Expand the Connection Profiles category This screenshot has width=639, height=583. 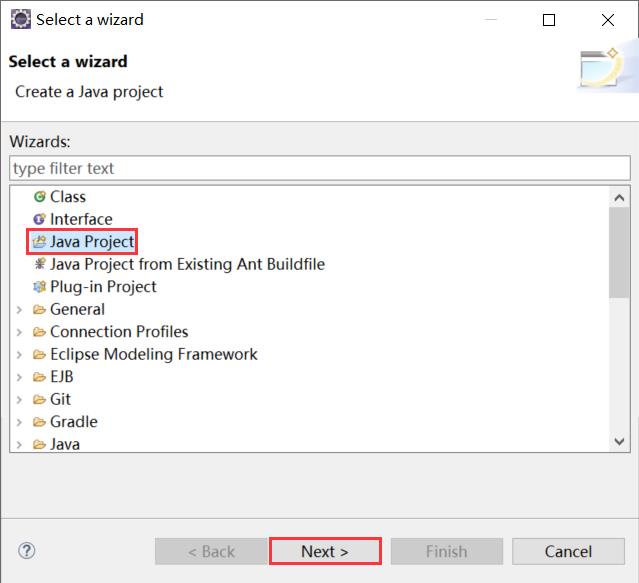click(19, 332)
